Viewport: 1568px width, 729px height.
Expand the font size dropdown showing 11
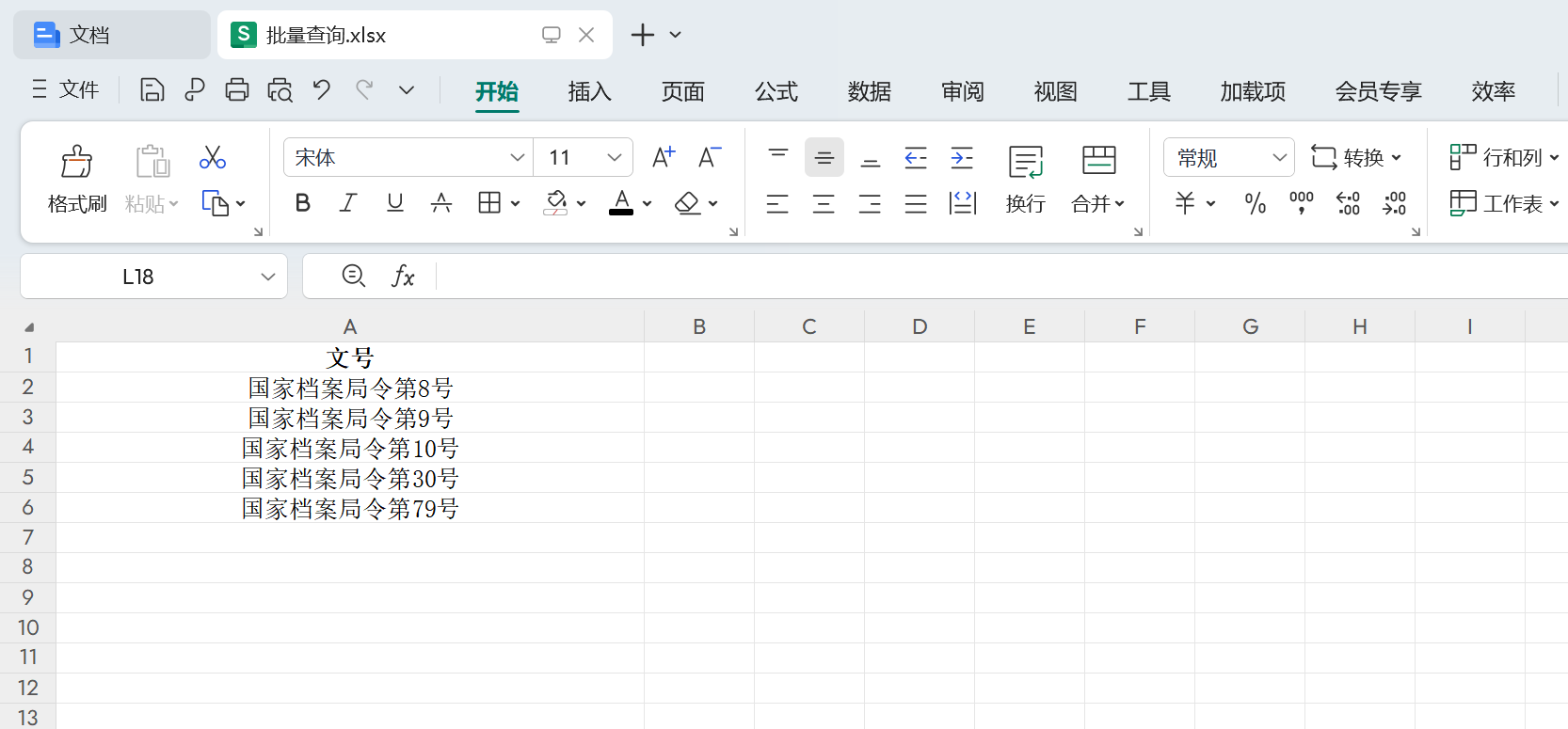tap(614, 157)
